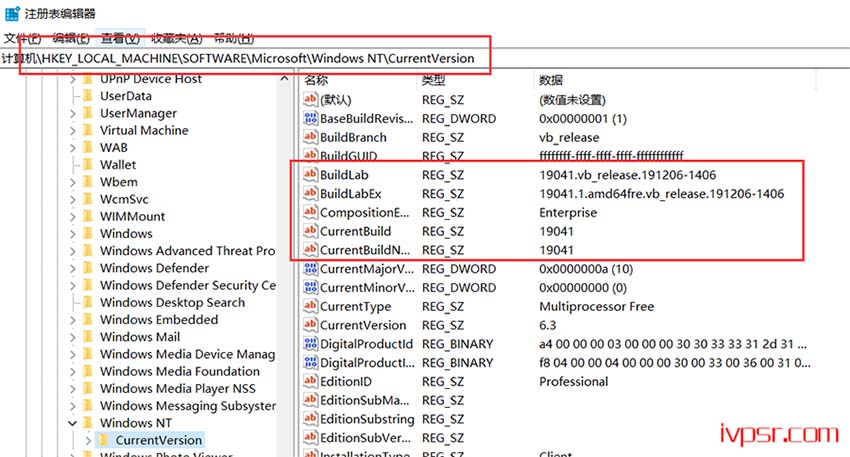
Task: Click the string icon of CurrentBuild value
Action: [x=310, y=230]
